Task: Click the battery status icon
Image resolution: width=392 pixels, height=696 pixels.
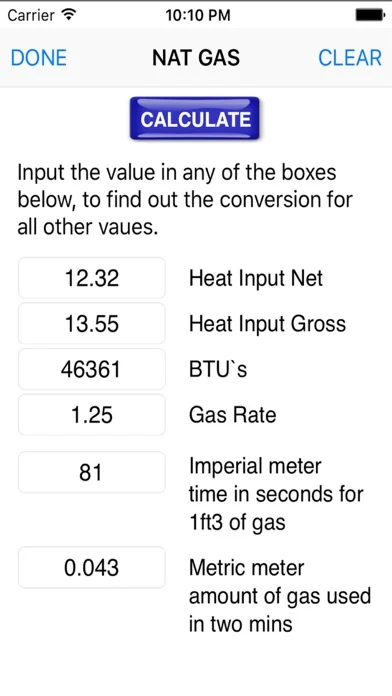Action: [x=370, y=15]
